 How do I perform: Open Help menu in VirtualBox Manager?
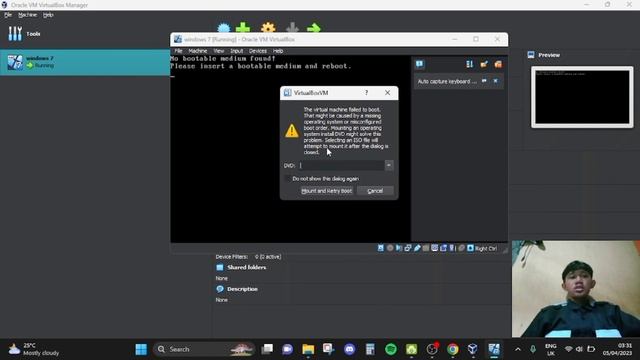point(48,15)
